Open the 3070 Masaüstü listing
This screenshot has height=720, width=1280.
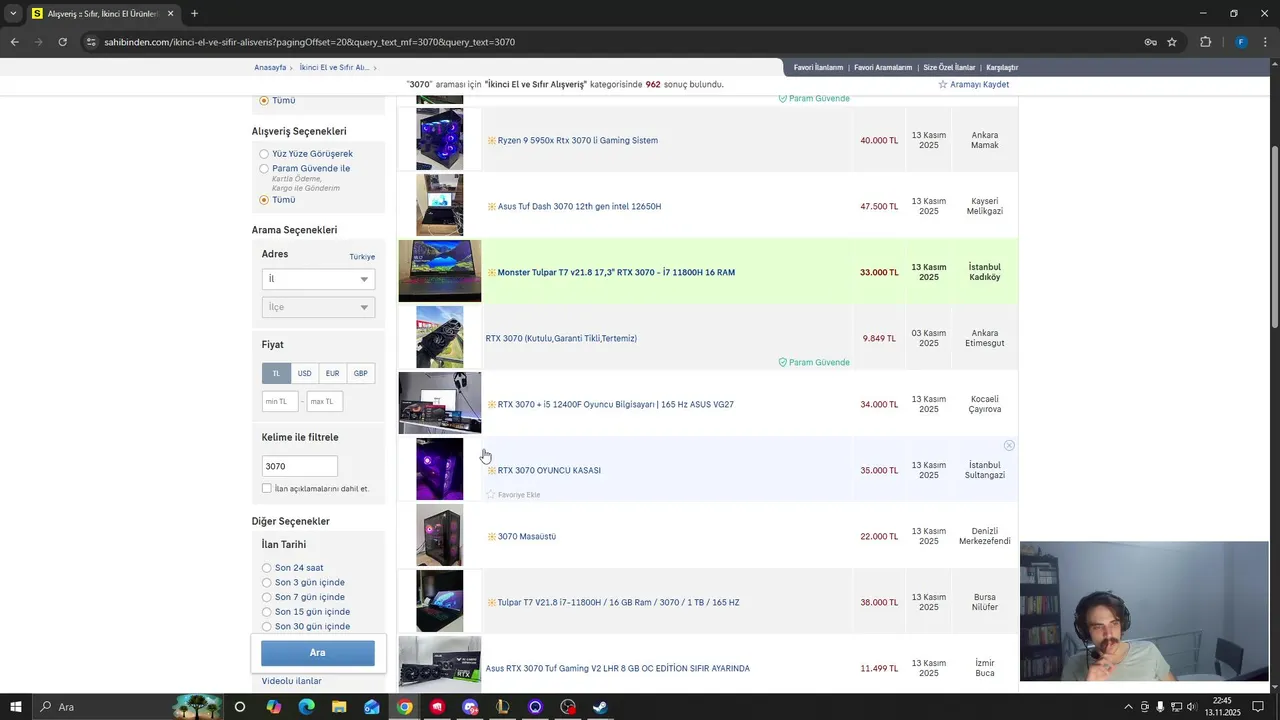click(x=526, y=536)
